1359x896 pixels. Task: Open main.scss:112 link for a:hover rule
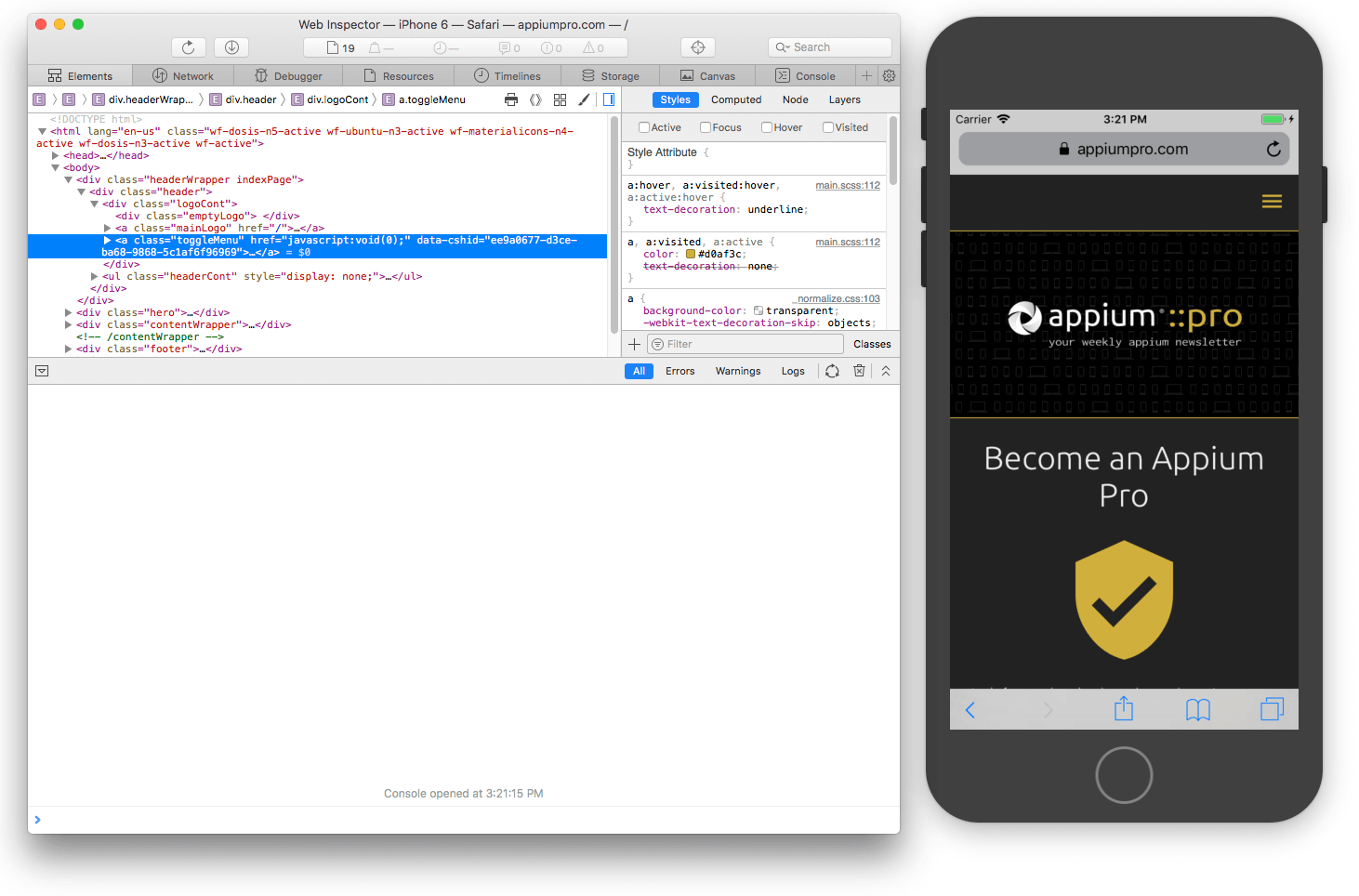click(848, 185)
